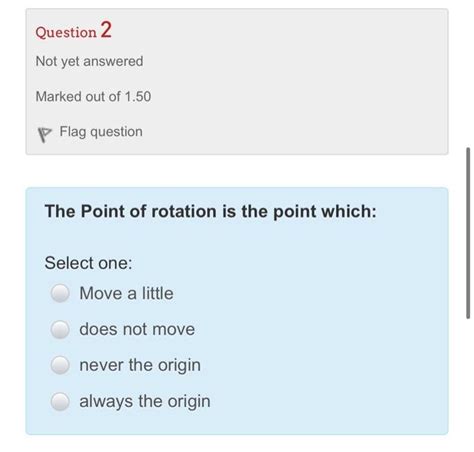
Task: Click the "Marked out of 1.50" text
Action: coord(93,97)
